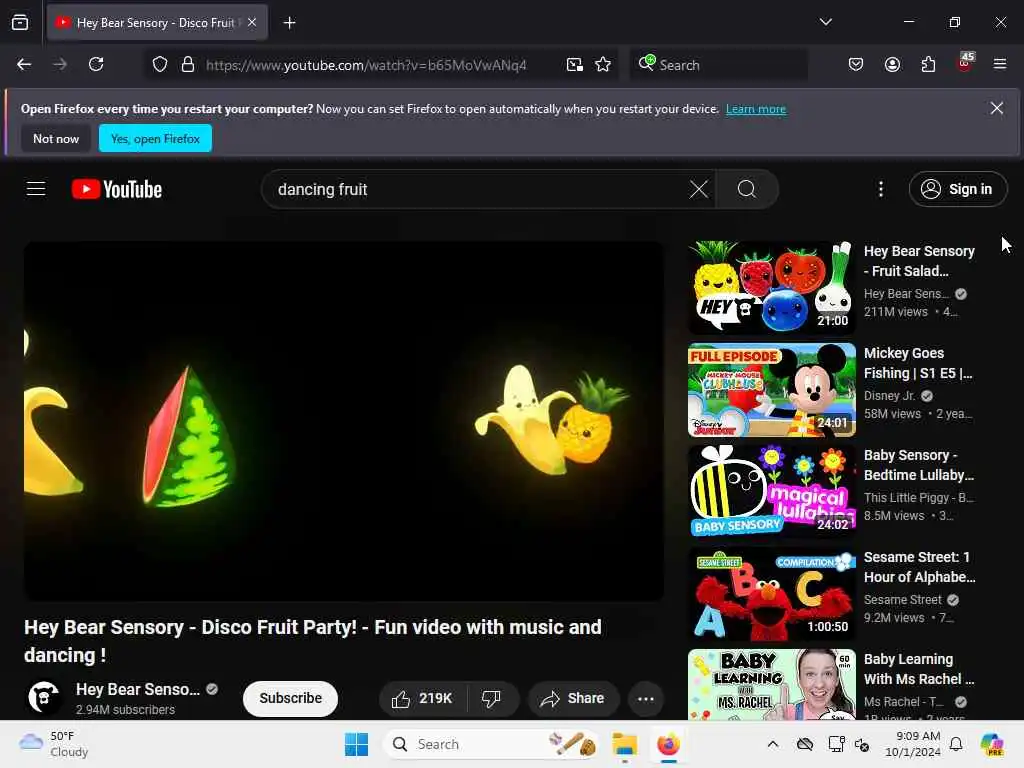1024x768 pixels.
Task: Like the video with the thumbs up icon
Action: pyautogui.click(x=423, y=699)
